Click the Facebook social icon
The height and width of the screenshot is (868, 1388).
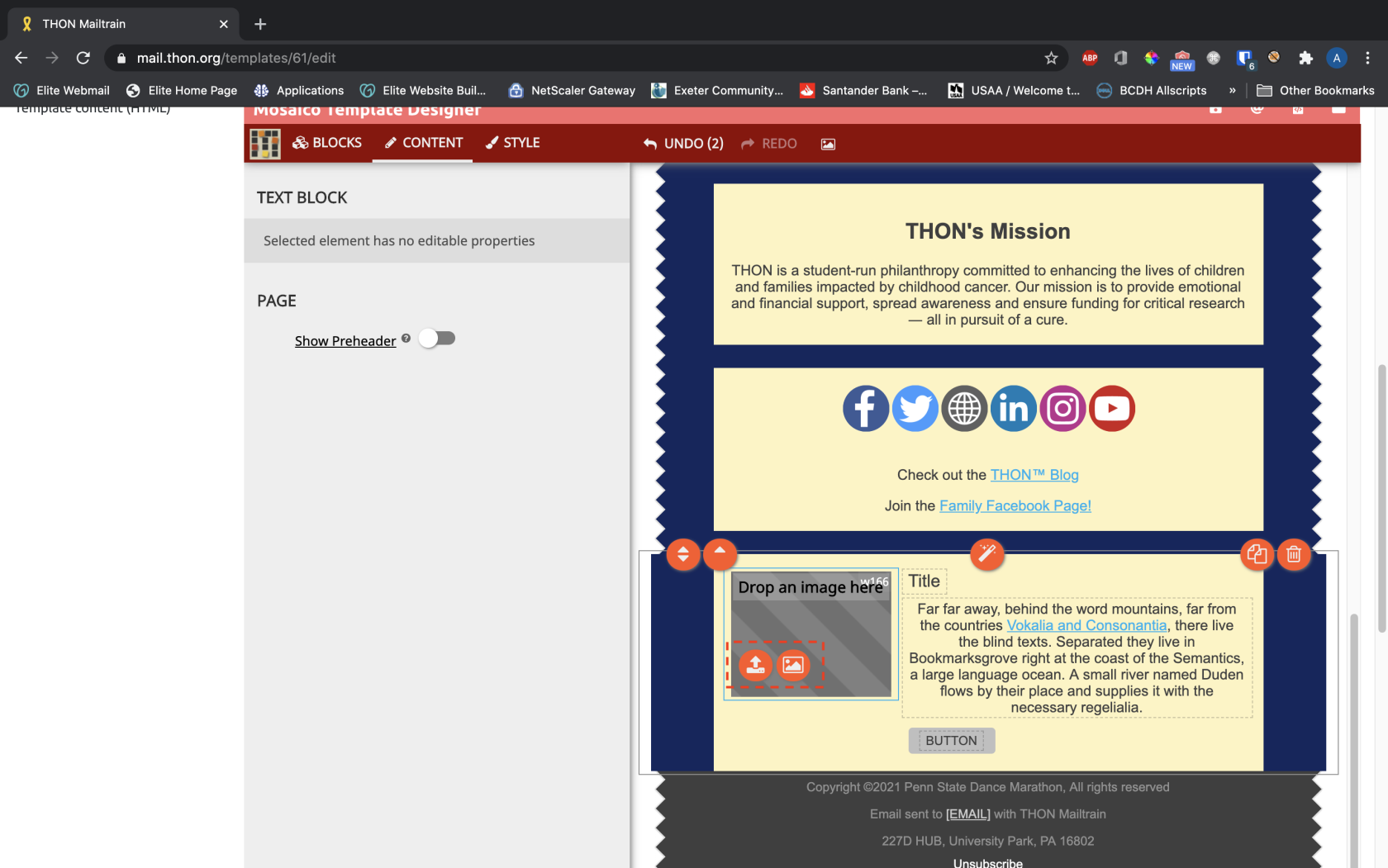(865, 409)
